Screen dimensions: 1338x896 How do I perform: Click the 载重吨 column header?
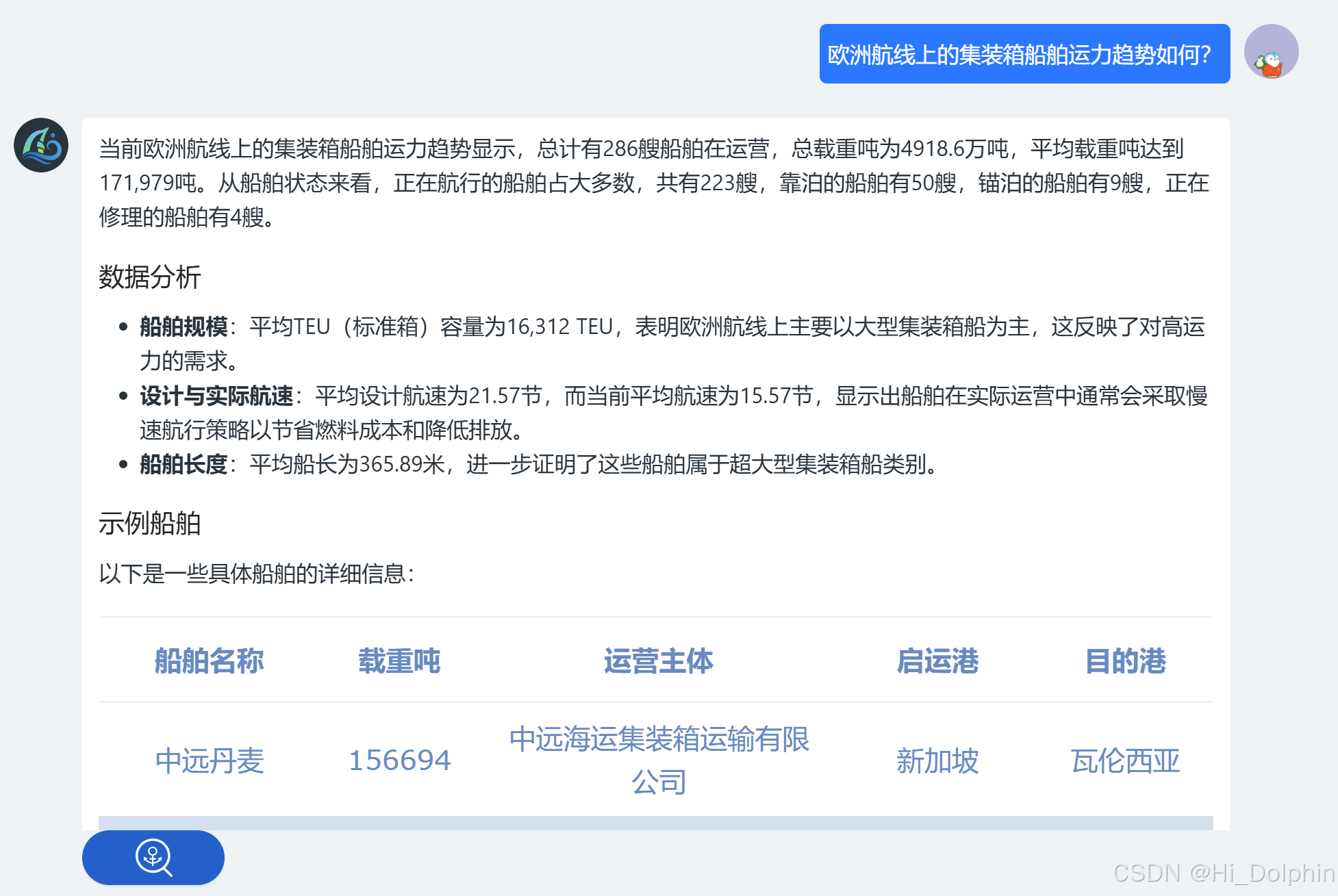tap(399, 661)
